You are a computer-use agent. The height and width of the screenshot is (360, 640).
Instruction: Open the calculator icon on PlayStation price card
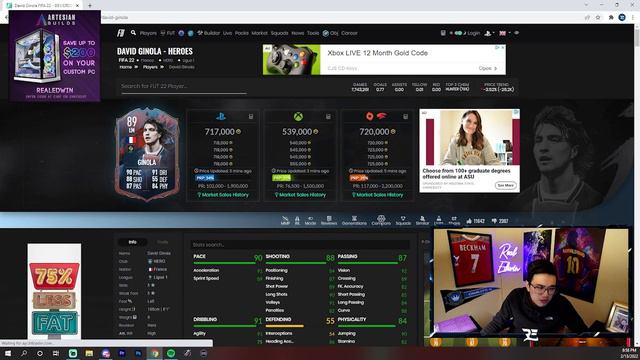click(x=251, y=117)
